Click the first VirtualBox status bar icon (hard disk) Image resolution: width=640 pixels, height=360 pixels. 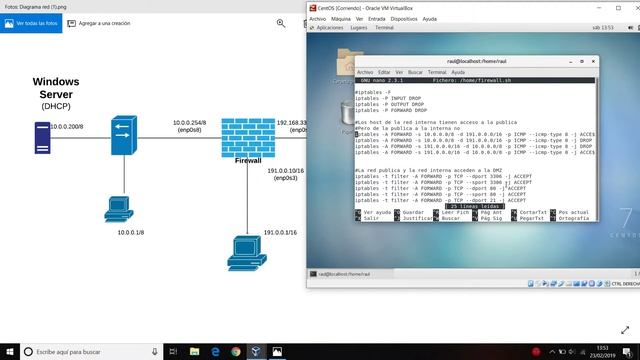530,284
